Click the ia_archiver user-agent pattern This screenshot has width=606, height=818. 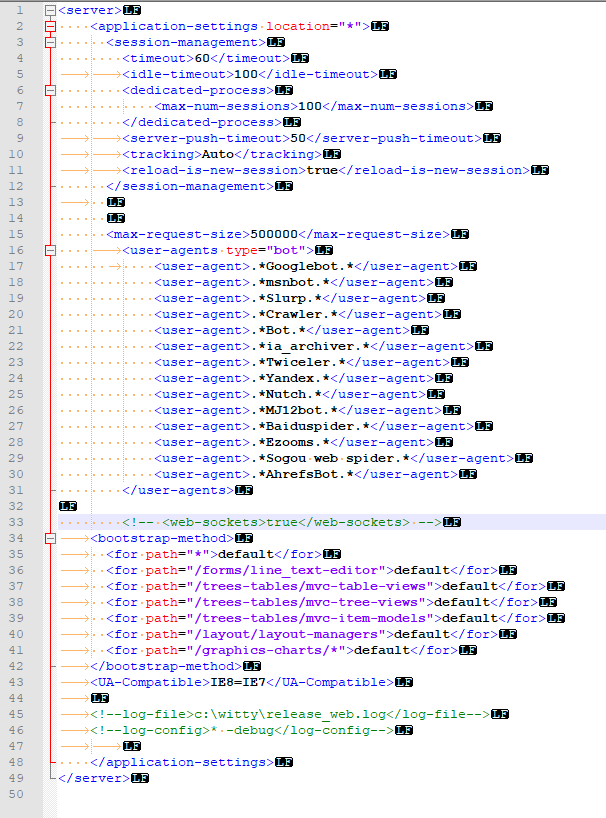310,346
